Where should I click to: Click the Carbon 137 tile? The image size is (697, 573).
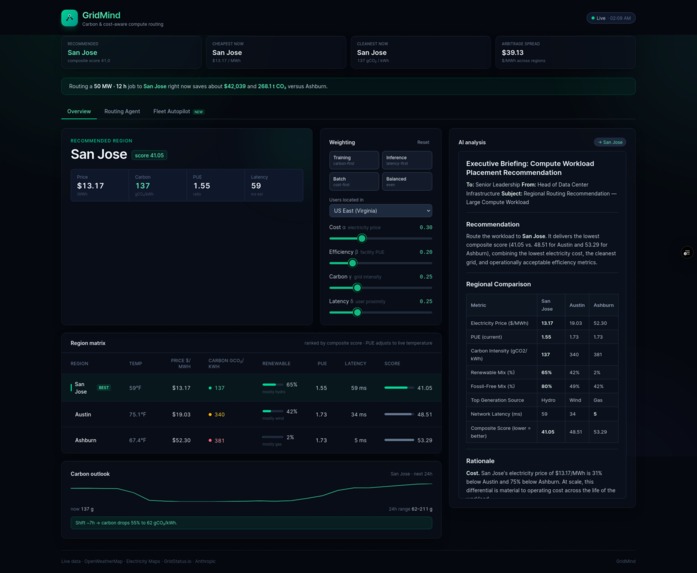(x=158, y=185)
